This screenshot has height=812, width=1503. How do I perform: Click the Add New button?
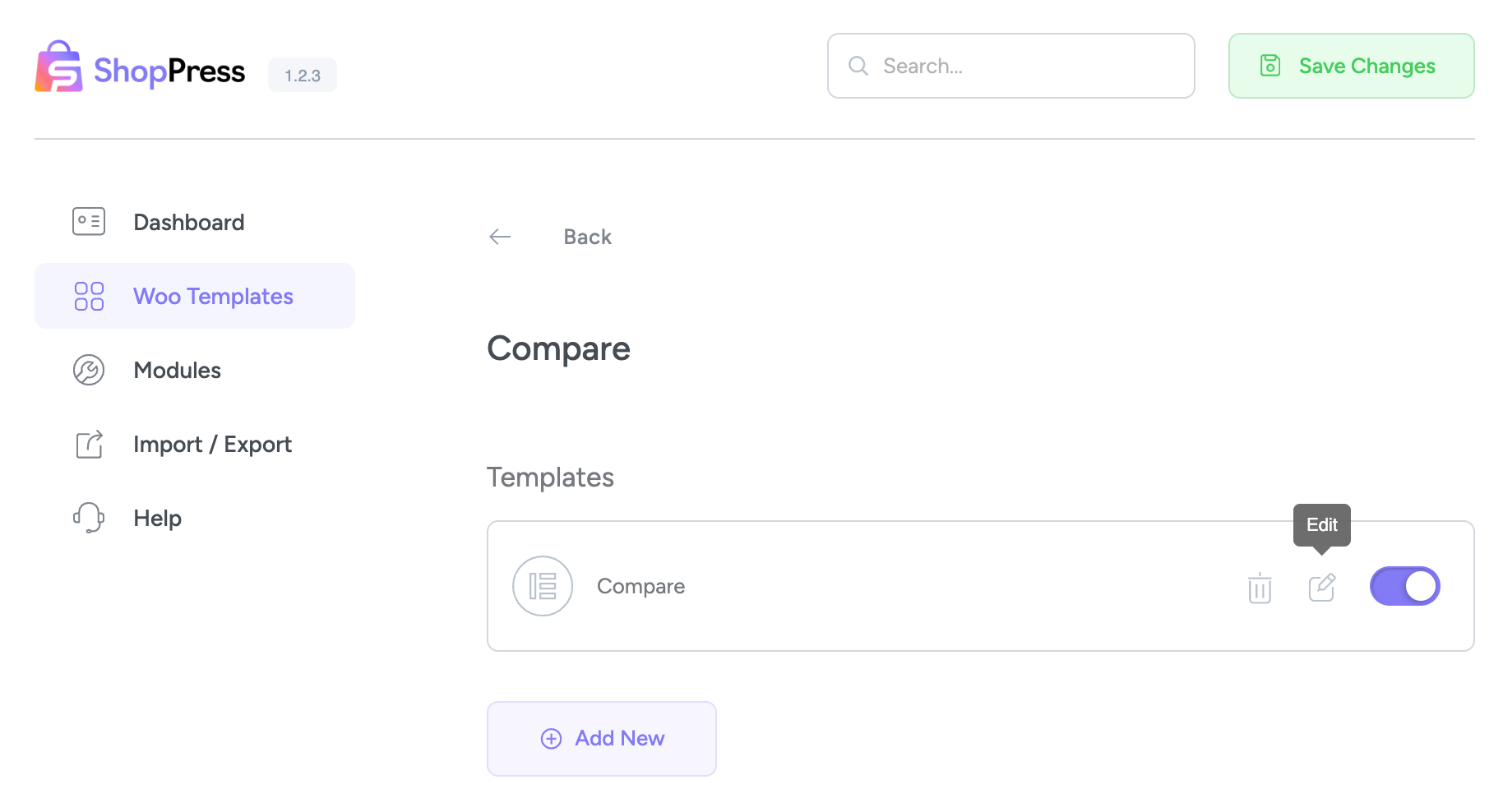(601, 738)
